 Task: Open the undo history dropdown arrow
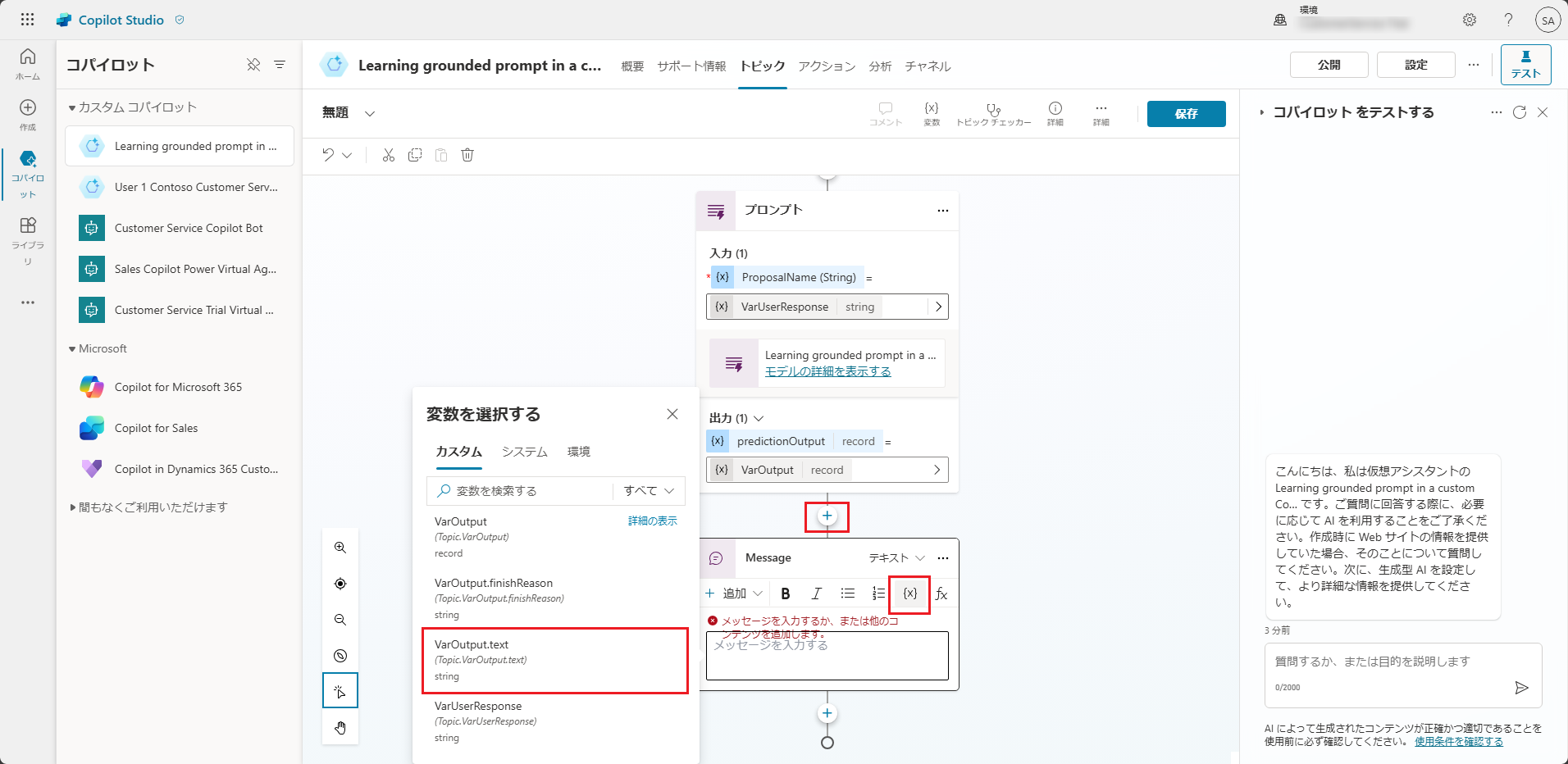point(347,155)
